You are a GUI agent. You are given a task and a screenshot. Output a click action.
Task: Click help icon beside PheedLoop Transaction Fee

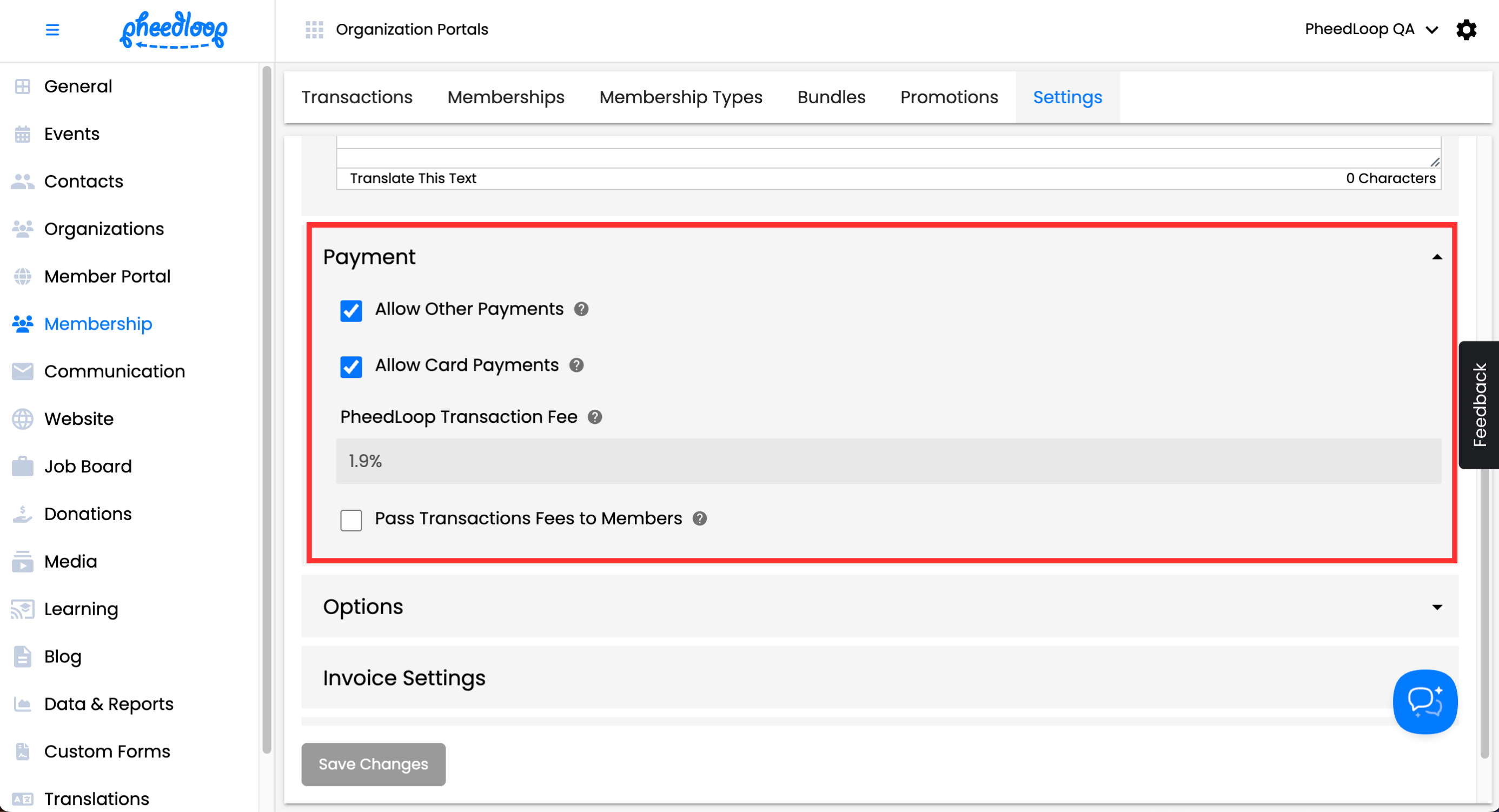point(594,417)
